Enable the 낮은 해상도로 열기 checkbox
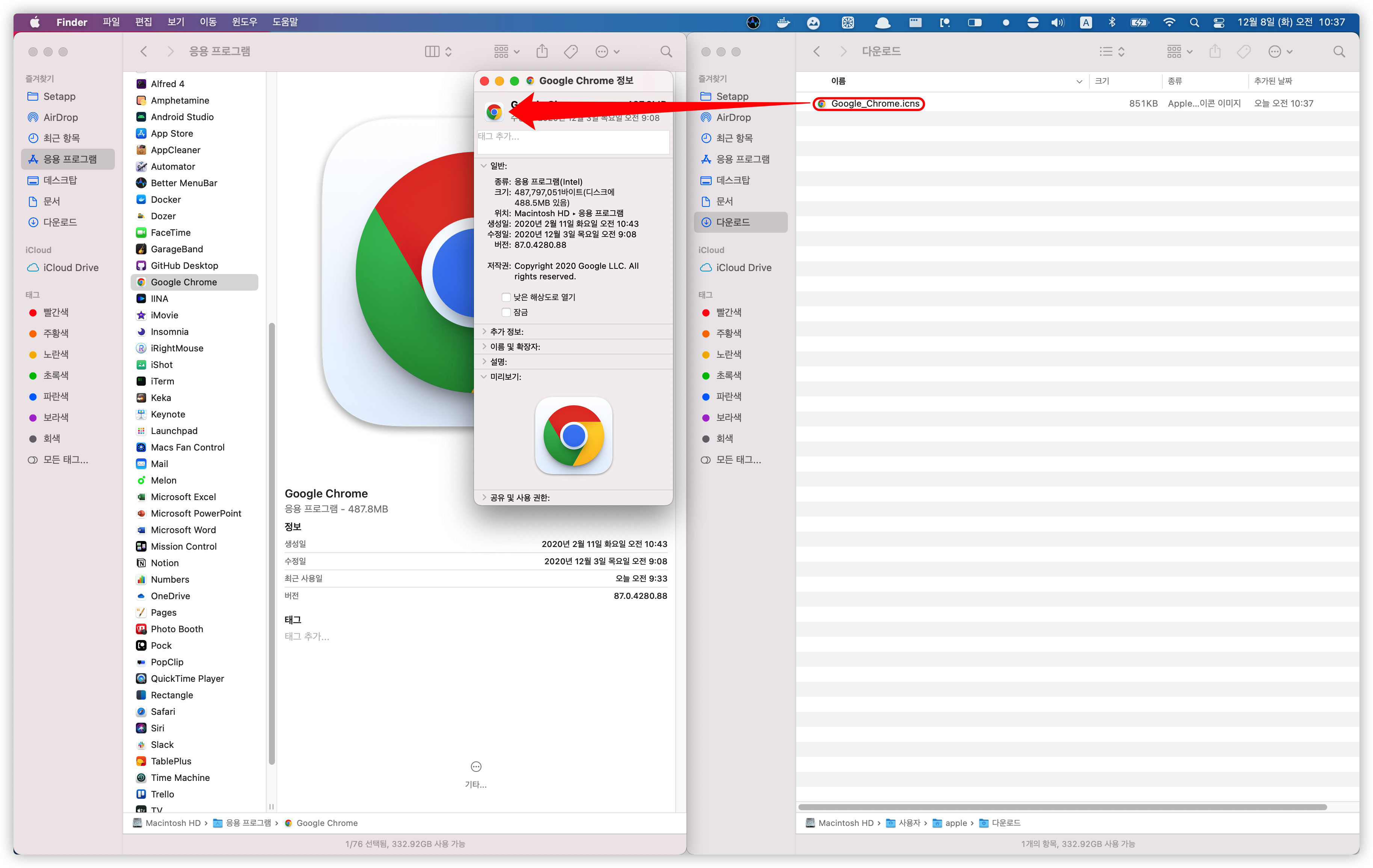 tap(506, 297)
